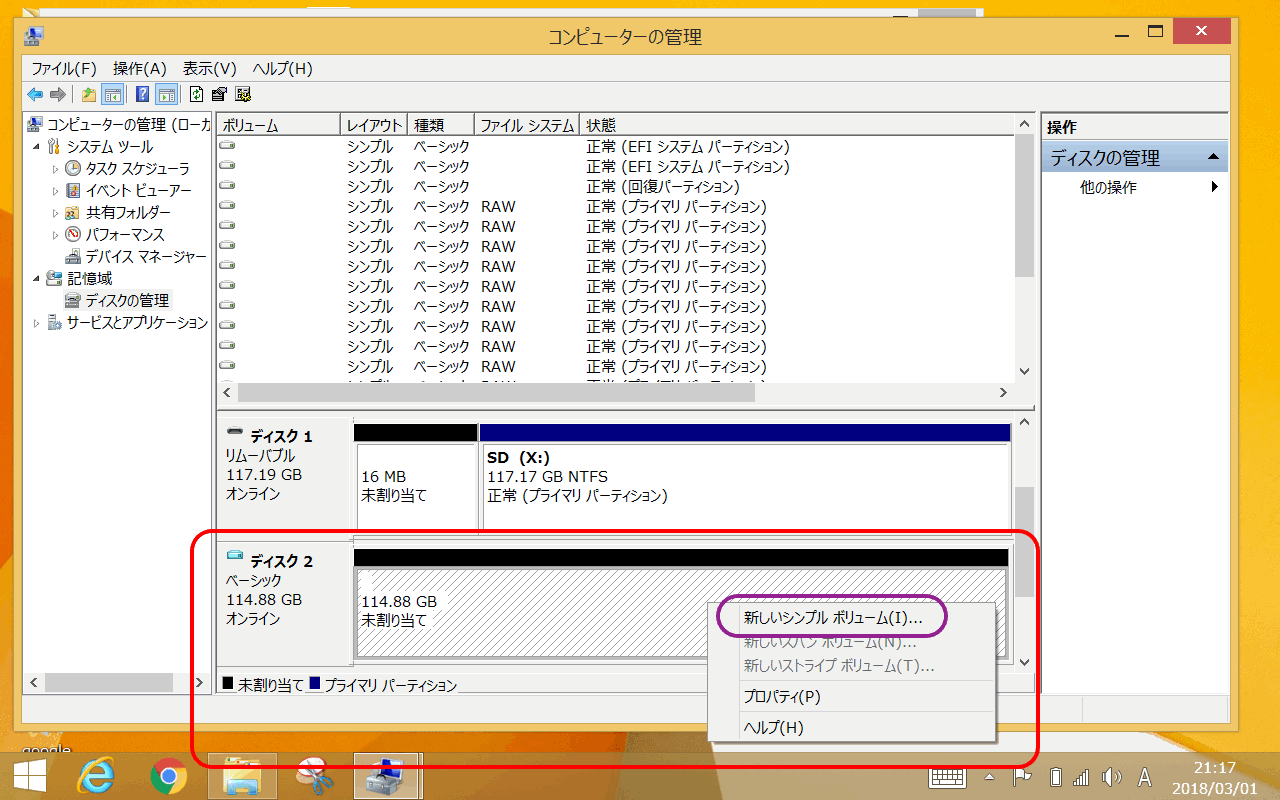This screenshot has height=800, width=1280.
Task: Toggle the Show/Hide Console Tree toolbar button
Action: [x=113, y=95]
